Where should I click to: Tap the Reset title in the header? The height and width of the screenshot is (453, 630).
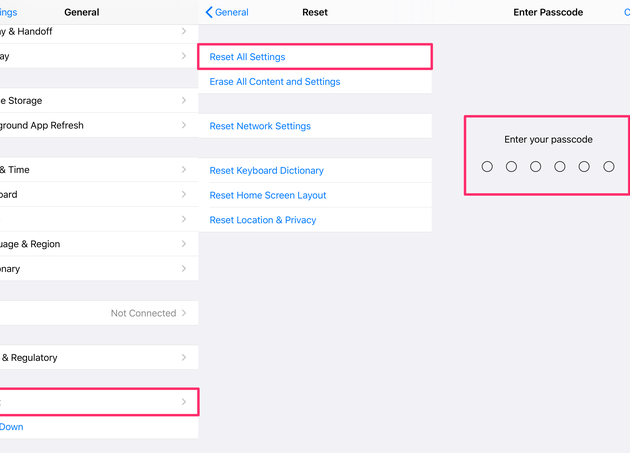tap(315, 12)
